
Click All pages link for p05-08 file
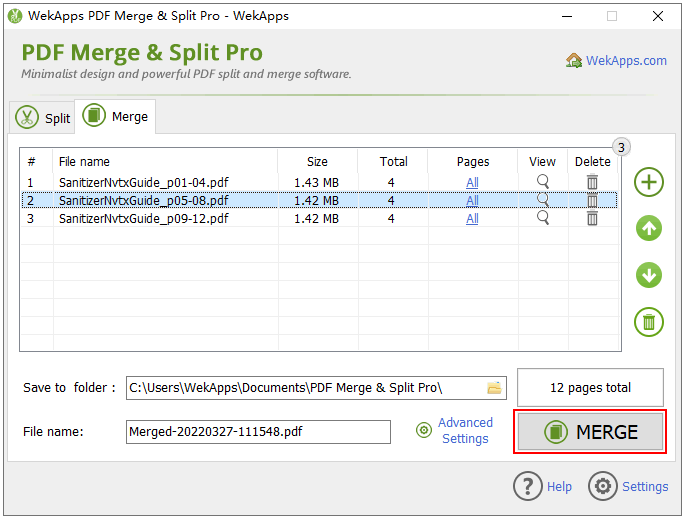[472, 201]
